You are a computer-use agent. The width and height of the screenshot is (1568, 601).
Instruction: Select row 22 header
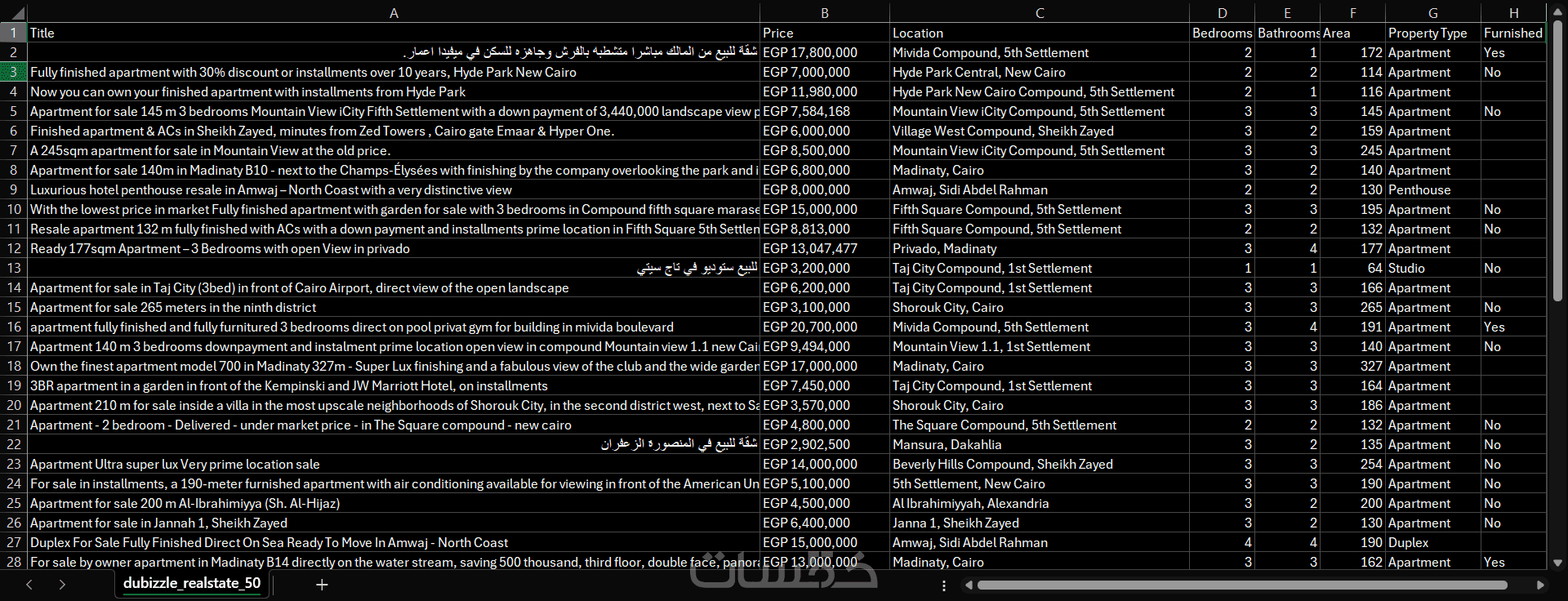tap(14, 444)
